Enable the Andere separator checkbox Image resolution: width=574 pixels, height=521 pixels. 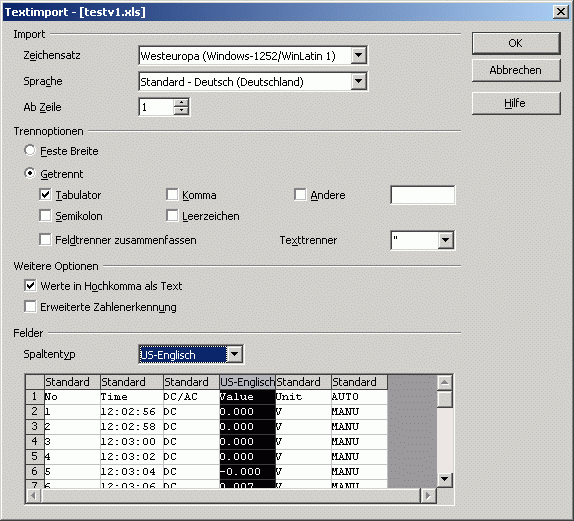[x=300, y=194]
